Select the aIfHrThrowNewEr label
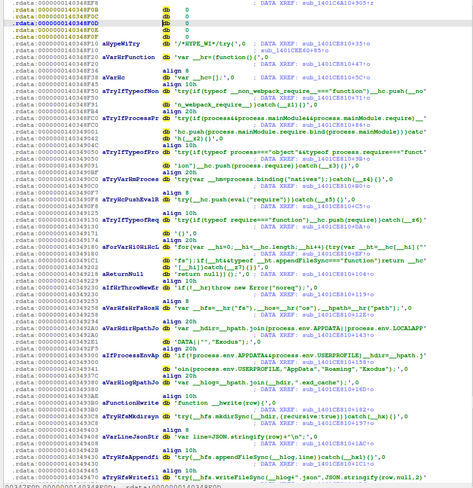The height and width of the screenshot is (488, 473). [130, 288]
